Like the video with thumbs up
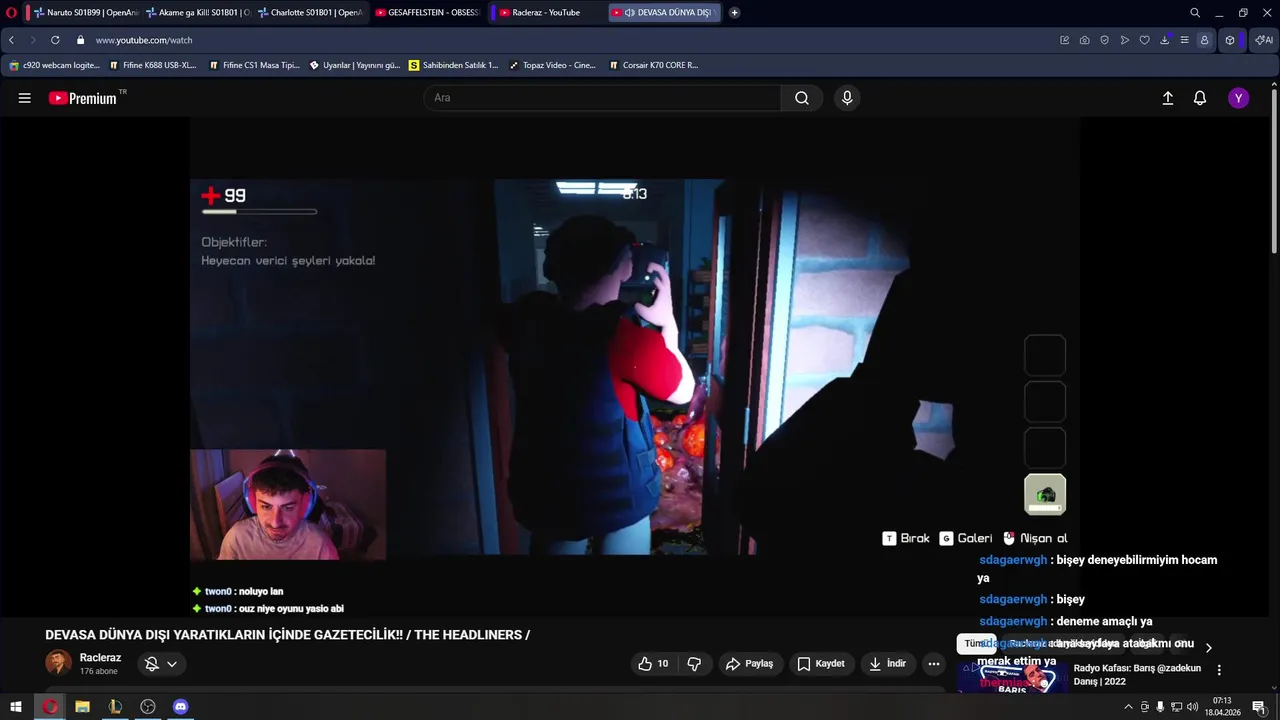The image size is (1280, 720). tap(656, 664)
